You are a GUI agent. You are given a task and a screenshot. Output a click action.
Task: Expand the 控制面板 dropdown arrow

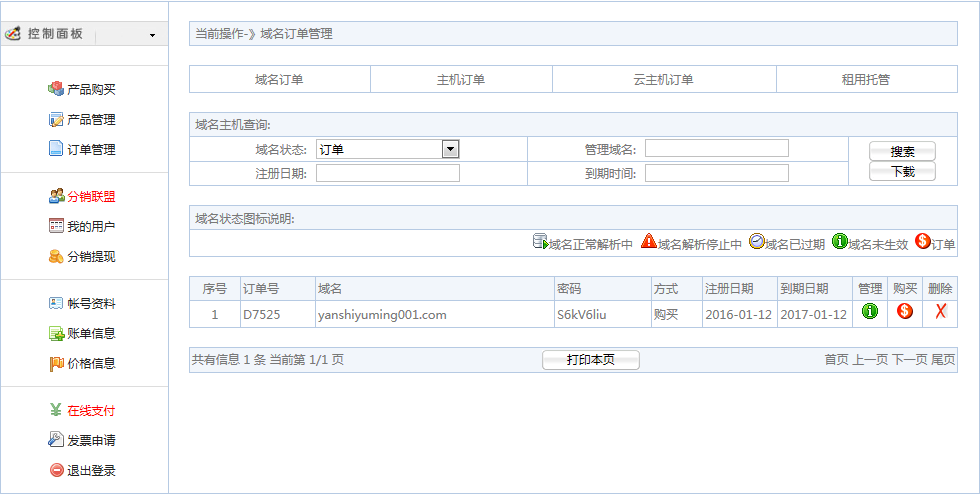click(152, 35)
